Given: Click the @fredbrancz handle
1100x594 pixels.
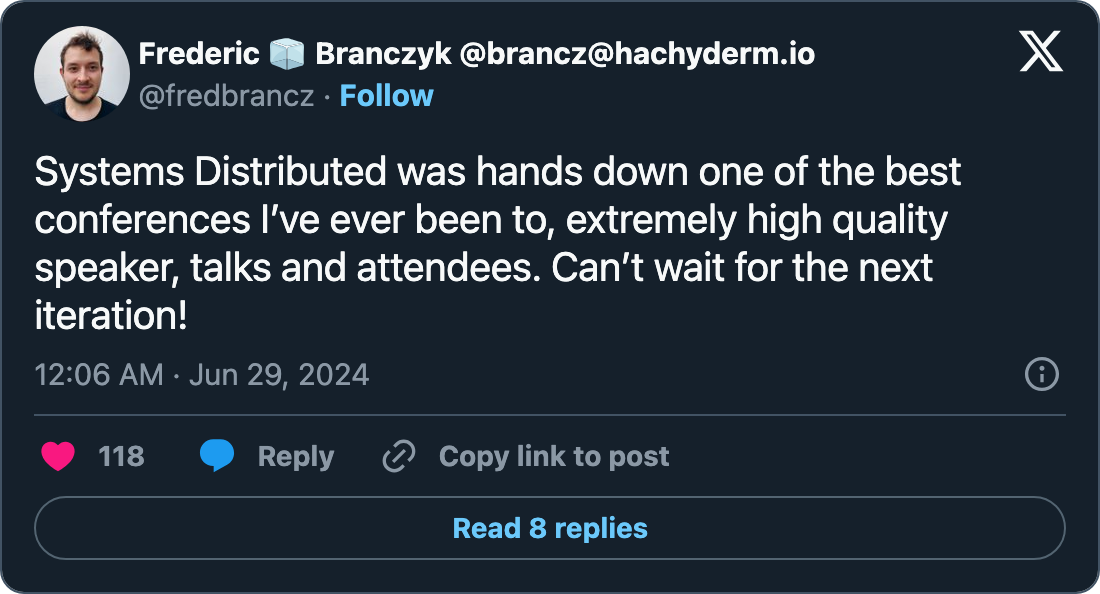Looking at the screenshot, I should point(226,96).
